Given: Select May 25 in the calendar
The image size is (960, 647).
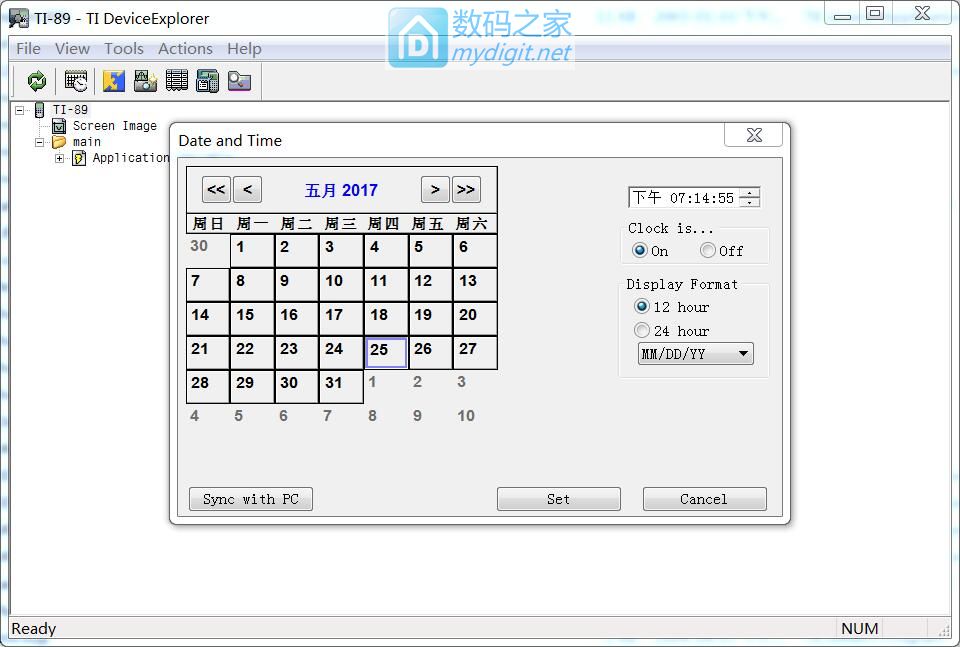Looking at the screenshot, I should (x=386, y=353).
